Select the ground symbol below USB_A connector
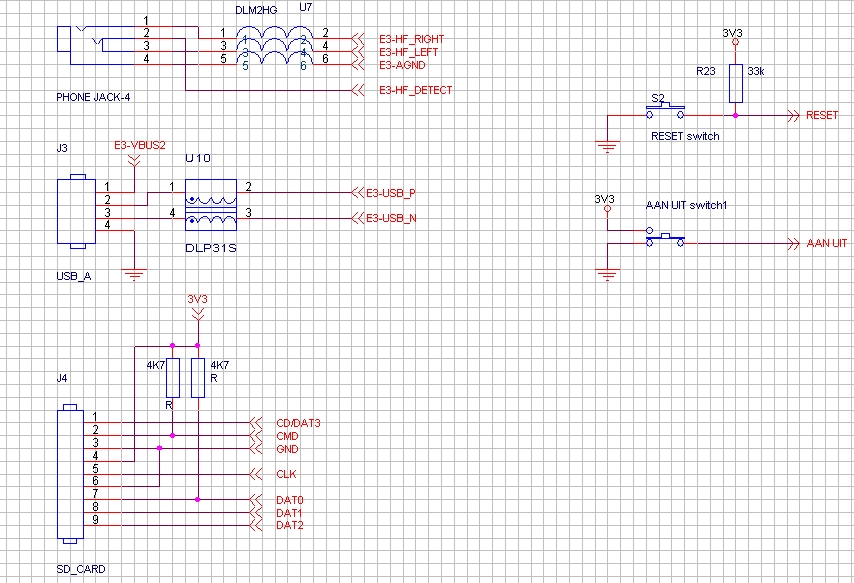The width and height of the screenshot is (854, 583). click(x=133, y=273)
